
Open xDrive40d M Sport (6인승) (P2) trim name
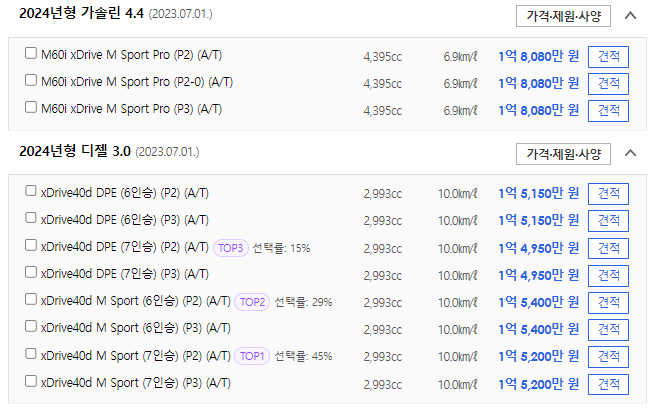(x=136, y=301)
